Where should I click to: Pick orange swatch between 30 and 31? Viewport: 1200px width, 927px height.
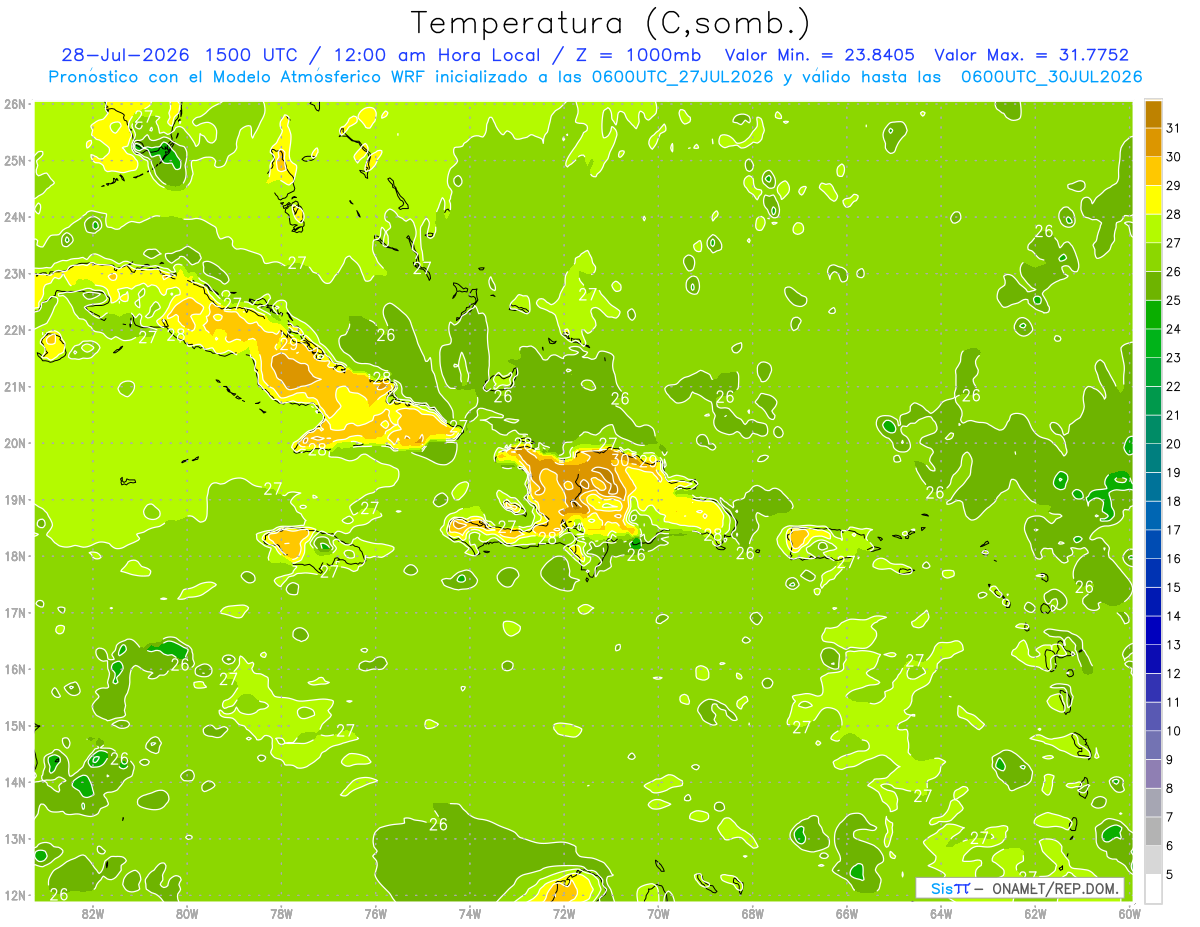1153,142
